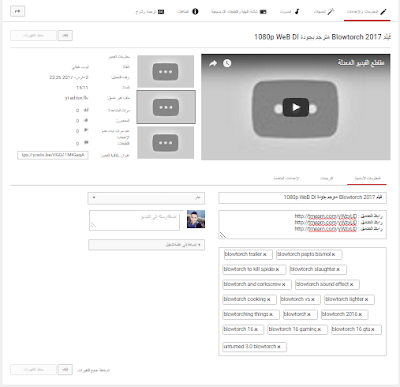Click the comments speech bubble icon
The image size is (400, 387).
point(86,143)
